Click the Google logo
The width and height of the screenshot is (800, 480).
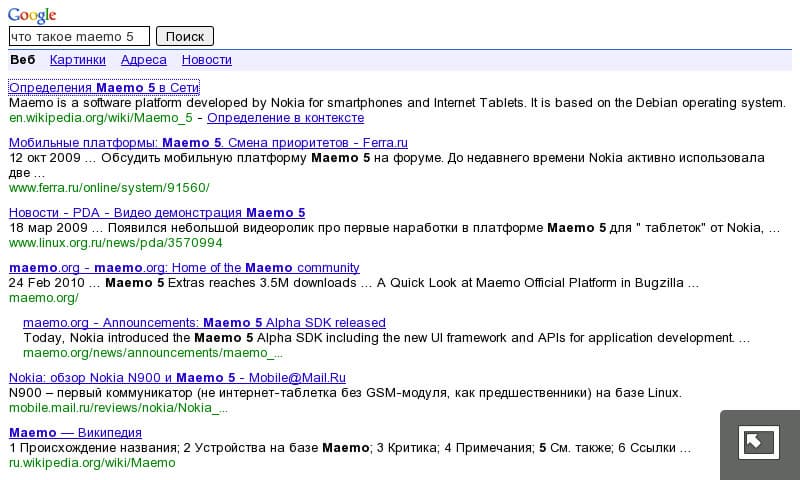(32, 15)
